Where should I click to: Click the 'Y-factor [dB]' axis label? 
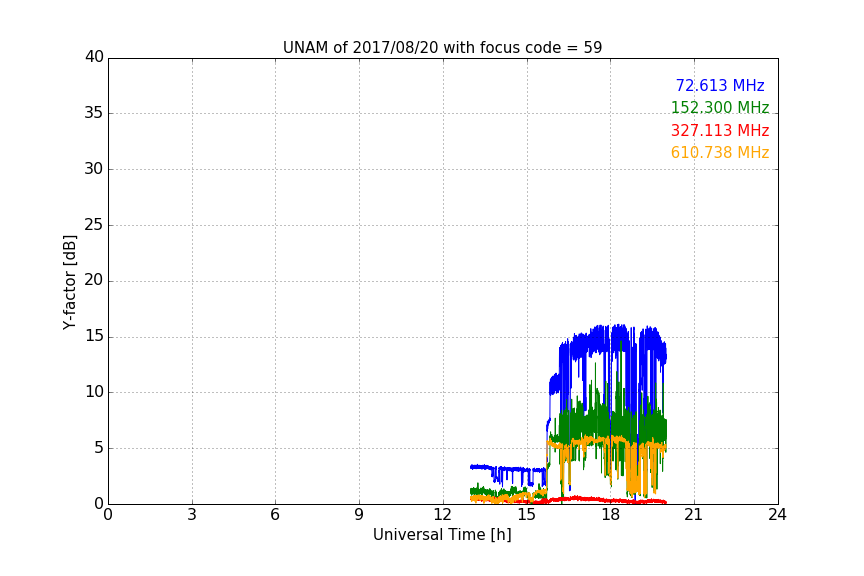(x=69, y=282)
